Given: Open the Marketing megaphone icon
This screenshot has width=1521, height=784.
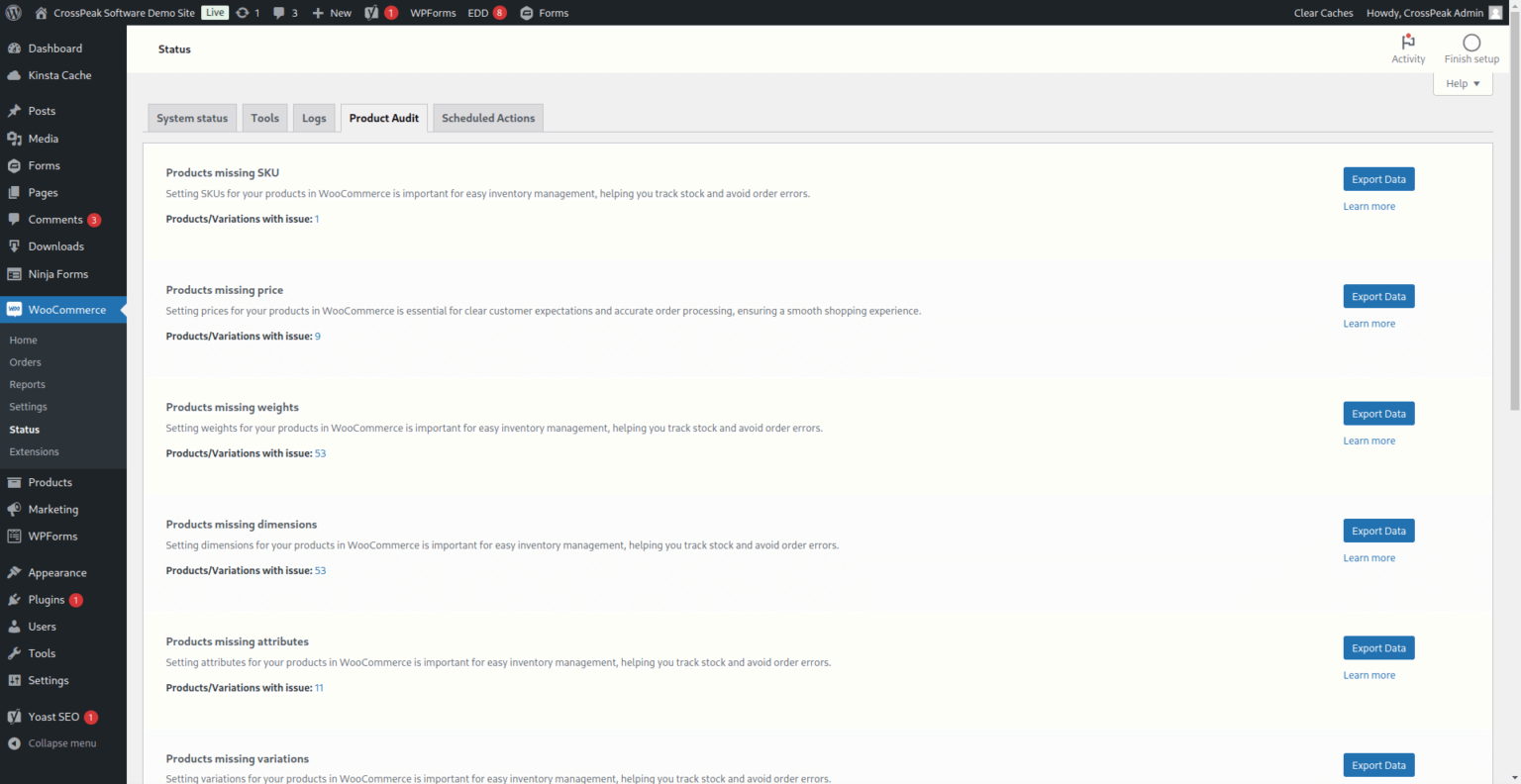Looking at the screenshot, I should point(18,509).
